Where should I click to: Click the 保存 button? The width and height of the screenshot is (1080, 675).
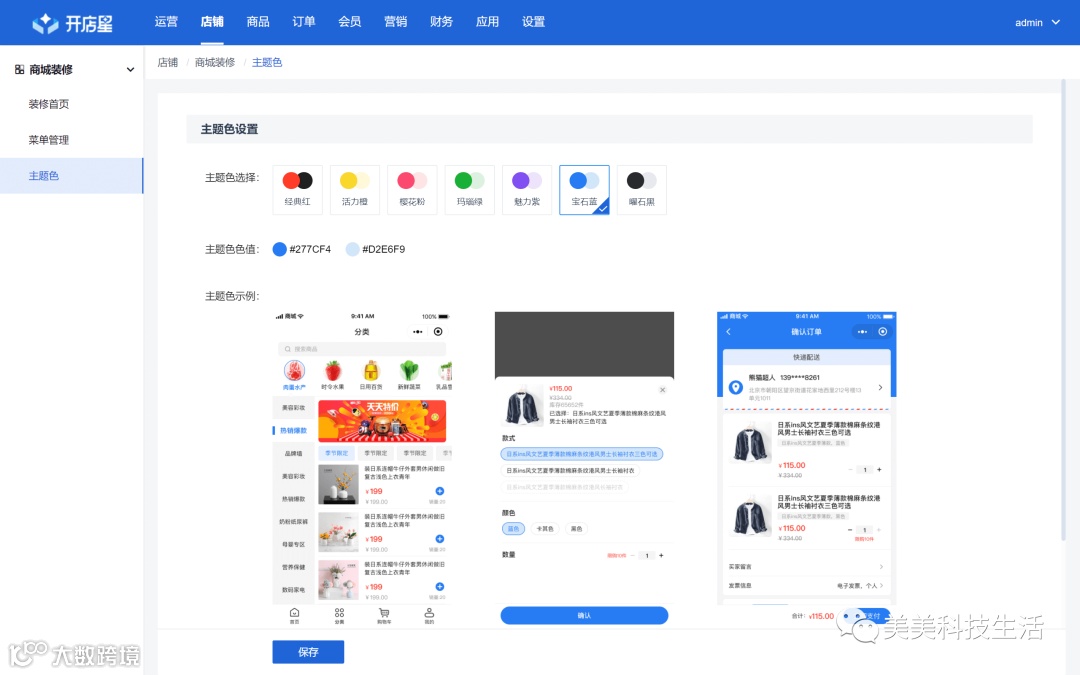pyautogui.click(x=308, y=652)
